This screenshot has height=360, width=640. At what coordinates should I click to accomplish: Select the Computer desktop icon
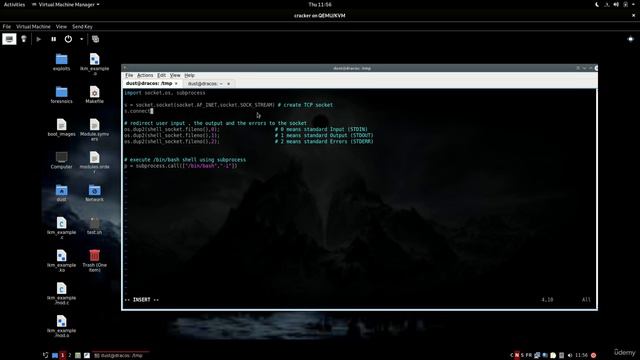[61, 160]
